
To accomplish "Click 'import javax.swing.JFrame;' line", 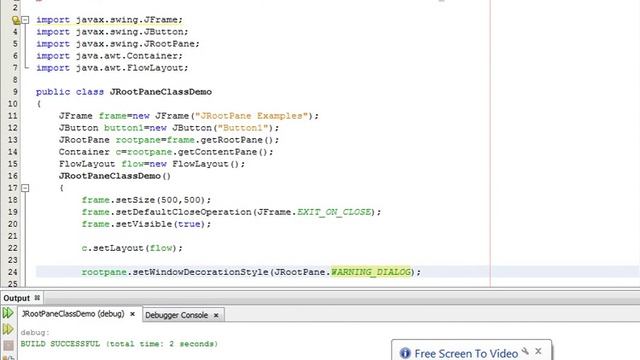I will pyautogui.click(x=109, y=20).
